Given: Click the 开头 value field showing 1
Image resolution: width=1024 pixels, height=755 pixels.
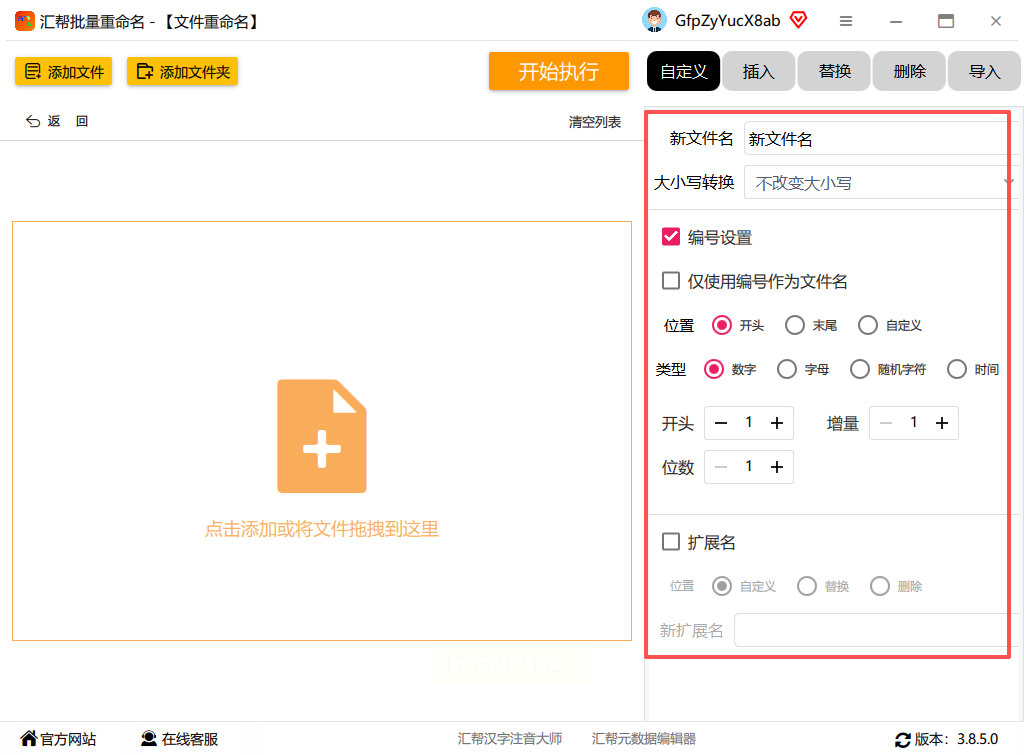Looking at the screenshot, I should (749, 423).
